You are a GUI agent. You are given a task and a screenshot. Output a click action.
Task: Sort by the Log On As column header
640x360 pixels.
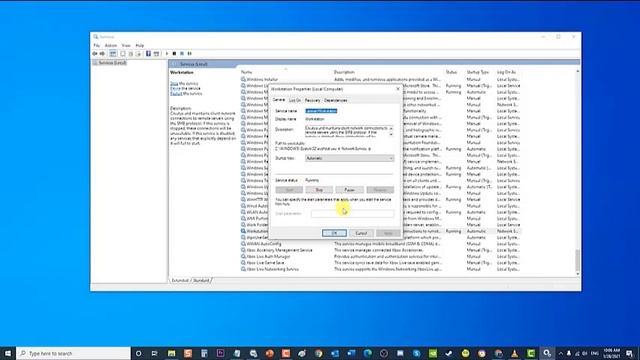508,72
